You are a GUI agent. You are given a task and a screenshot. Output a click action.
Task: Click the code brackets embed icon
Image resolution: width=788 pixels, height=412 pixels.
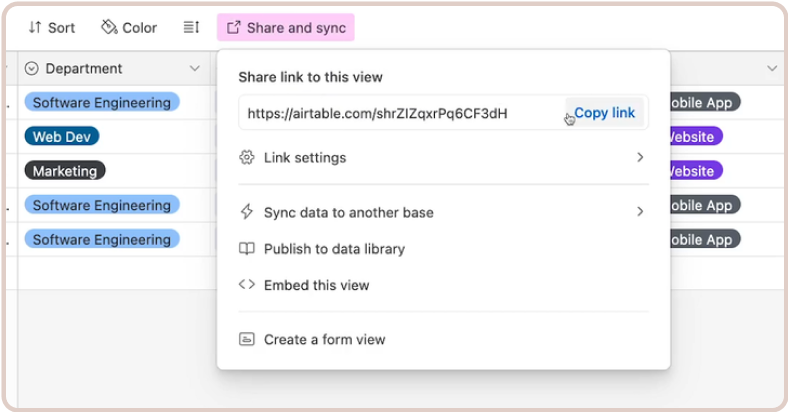(246, 285)
